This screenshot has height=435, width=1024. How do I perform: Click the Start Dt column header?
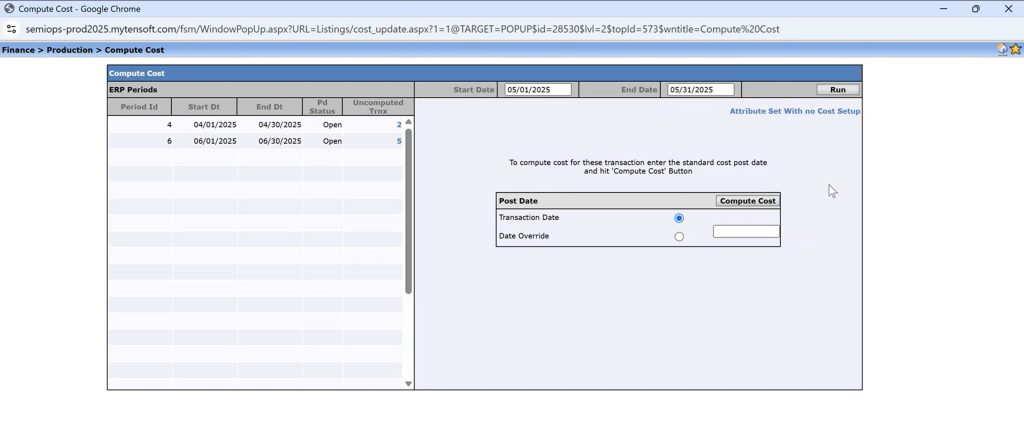(204, 106)
